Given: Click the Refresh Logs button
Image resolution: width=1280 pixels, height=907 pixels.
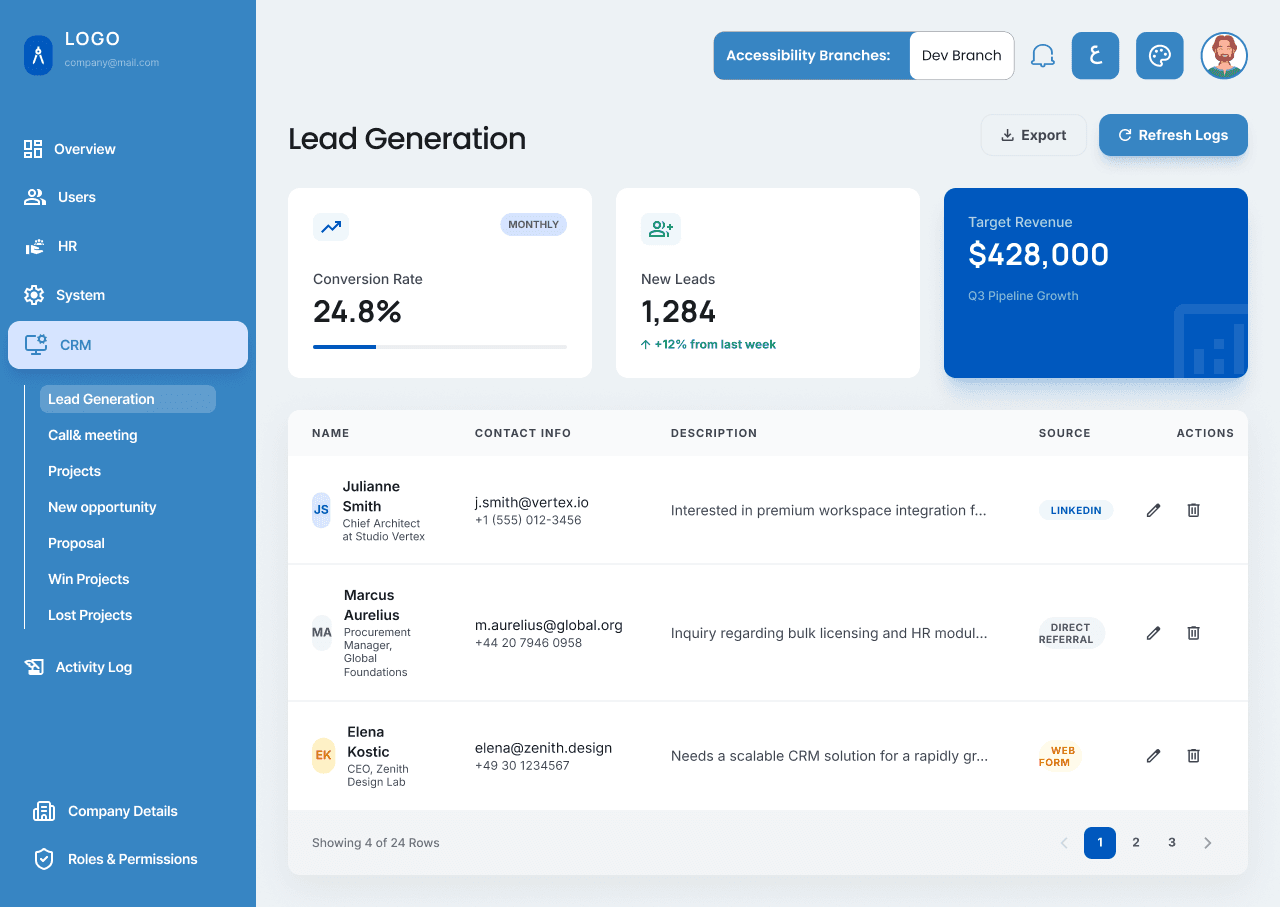Looking at the screenshot, I should [1173, 135].
